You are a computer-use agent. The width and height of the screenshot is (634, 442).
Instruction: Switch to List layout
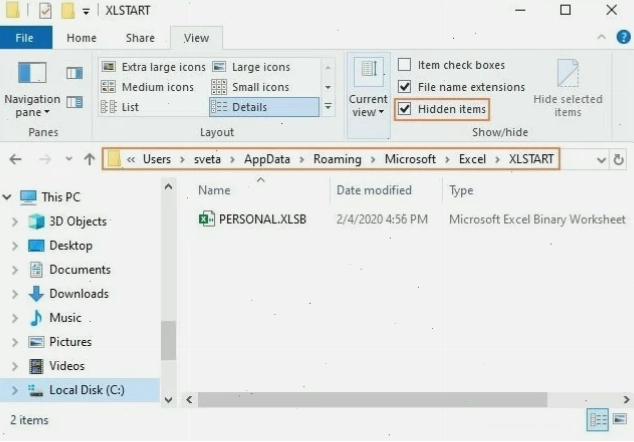pyautogui.click(x=120, y=107)
